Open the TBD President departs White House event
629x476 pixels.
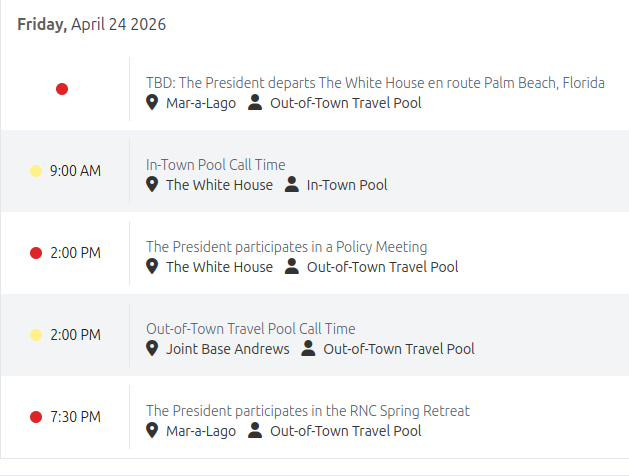click(375, 83)
